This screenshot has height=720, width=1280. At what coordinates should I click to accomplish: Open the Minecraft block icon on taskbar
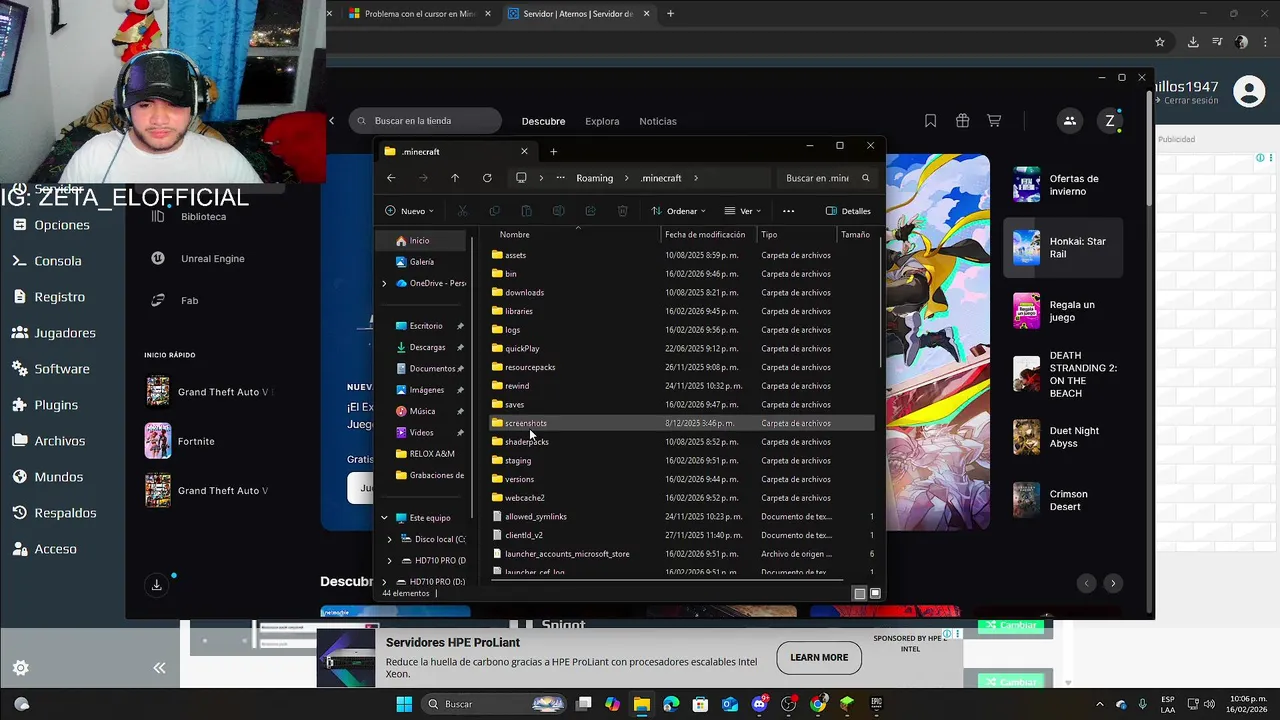click(847, 704)
